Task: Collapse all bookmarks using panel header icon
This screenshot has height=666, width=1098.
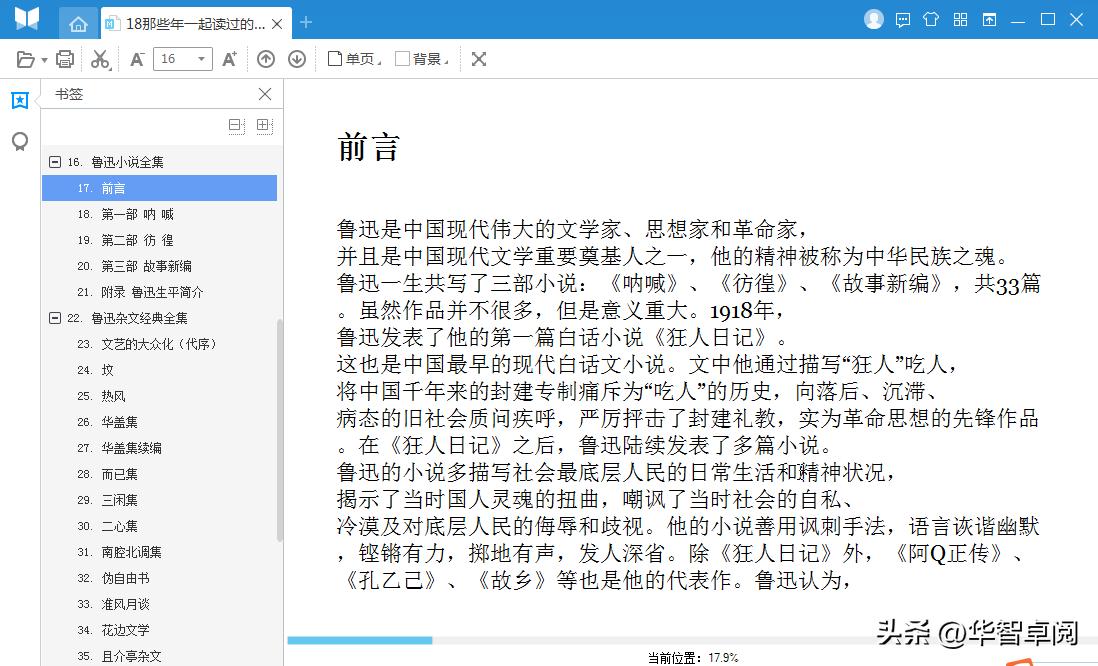Action: click(x=233, y=125)
